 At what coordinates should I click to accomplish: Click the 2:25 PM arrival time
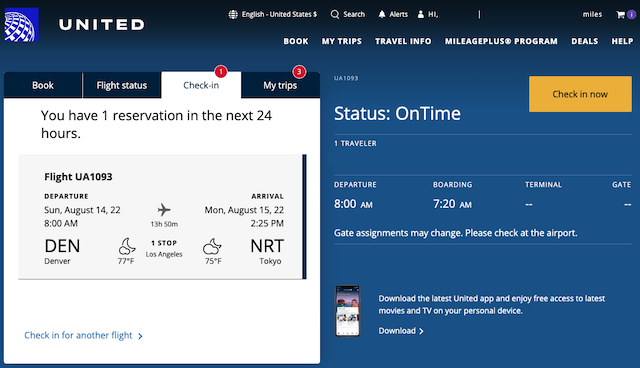point(267,224)
